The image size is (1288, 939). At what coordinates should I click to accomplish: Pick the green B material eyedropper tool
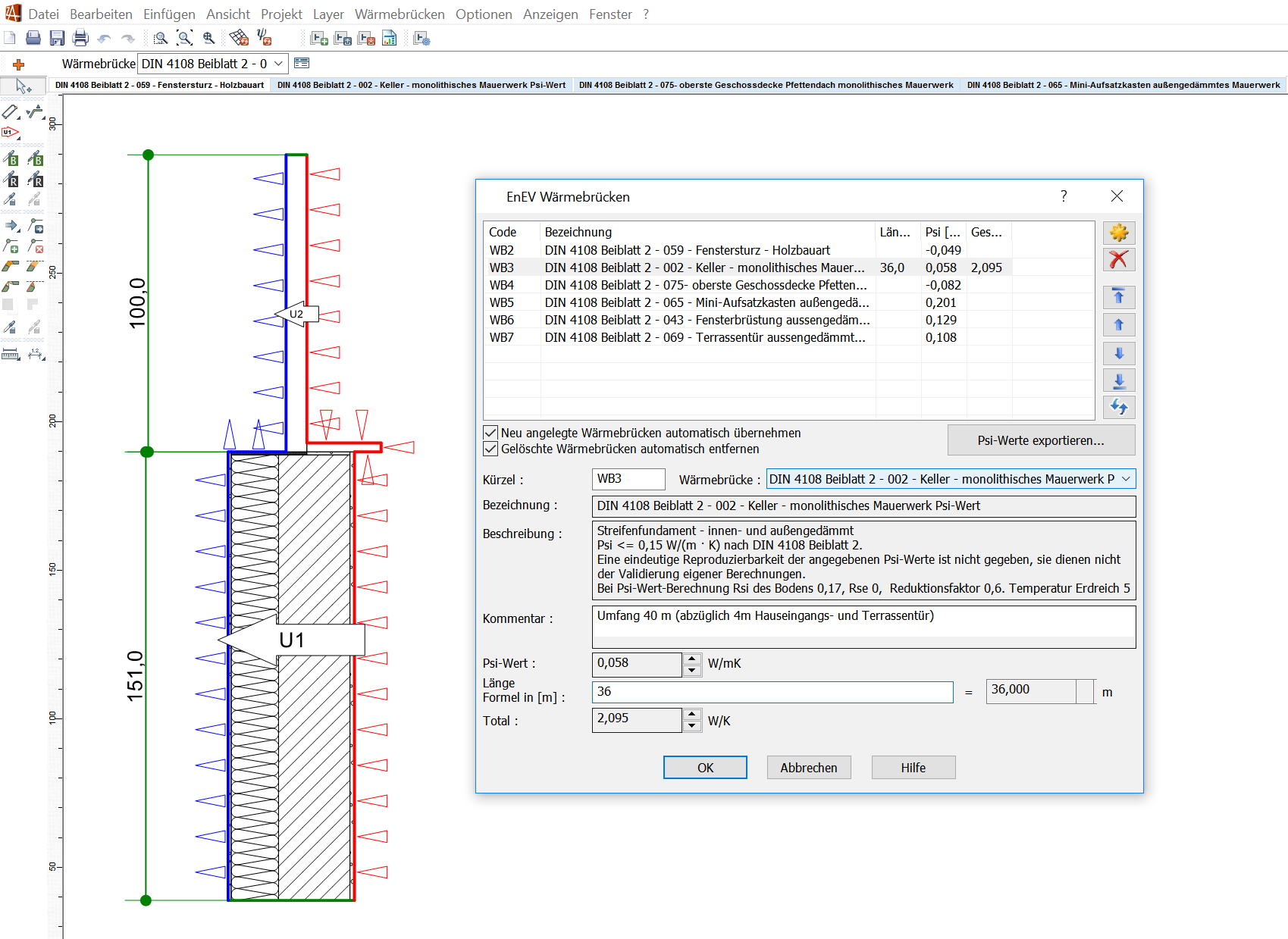(11, 158)
